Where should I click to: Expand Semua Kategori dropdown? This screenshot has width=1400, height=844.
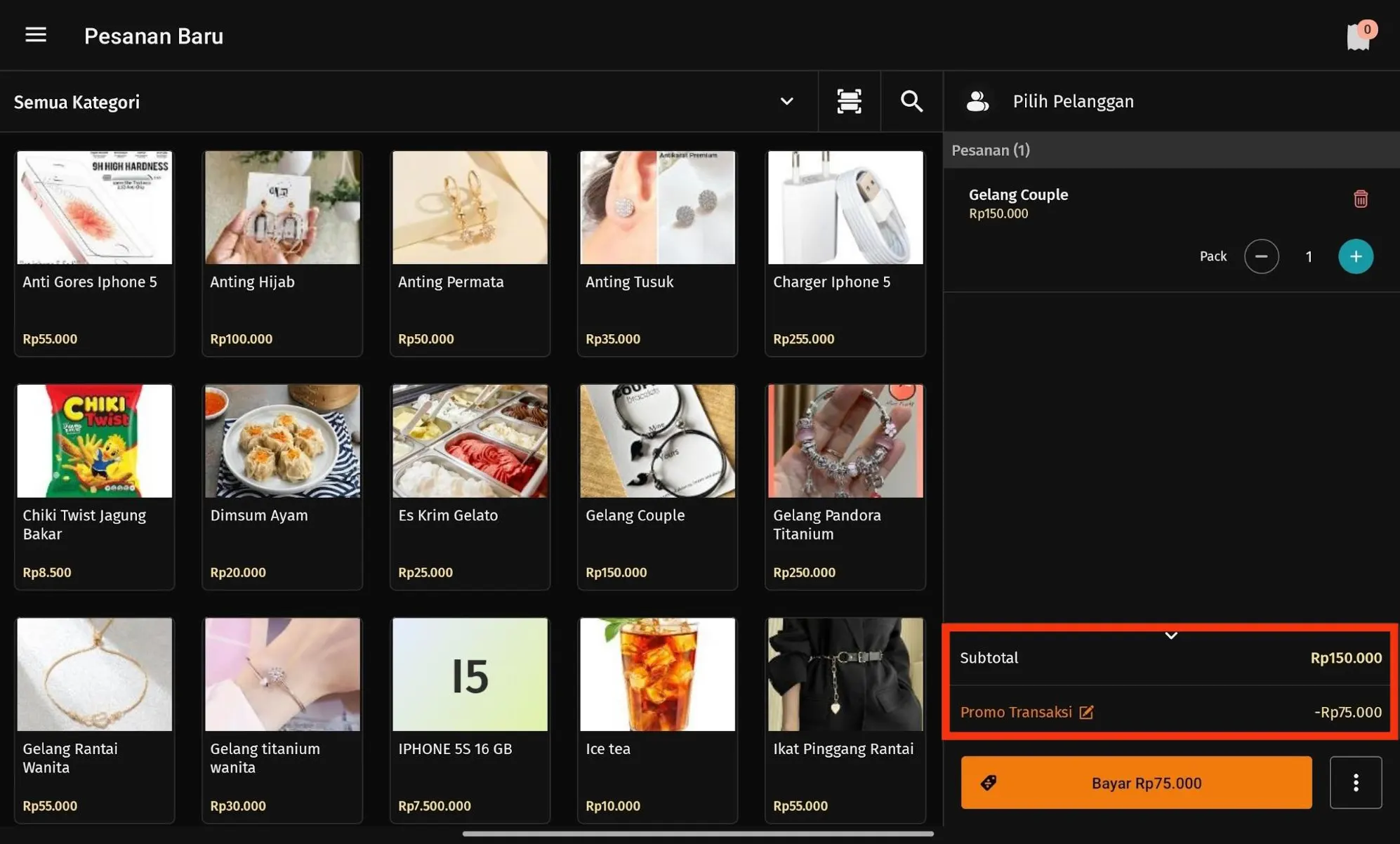[x=786, y=102]
